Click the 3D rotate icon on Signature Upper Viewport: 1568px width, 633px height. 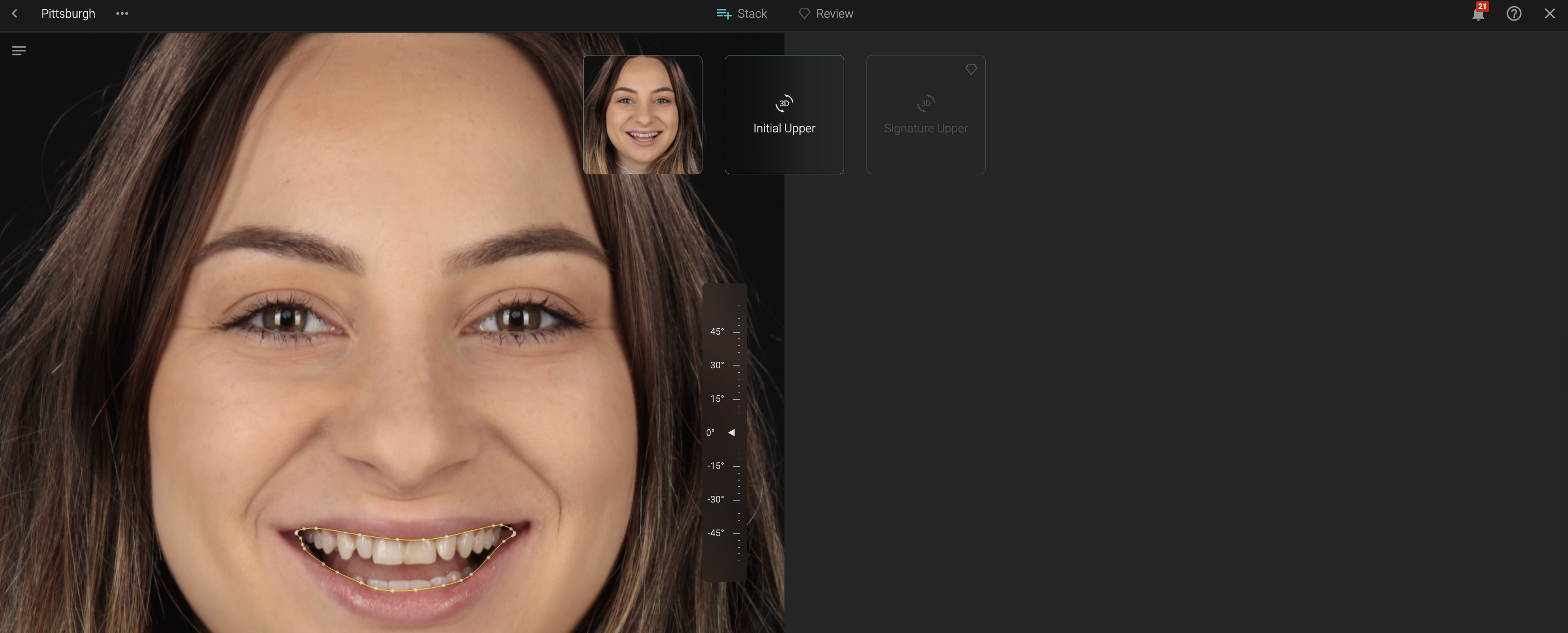click(925, 103)
